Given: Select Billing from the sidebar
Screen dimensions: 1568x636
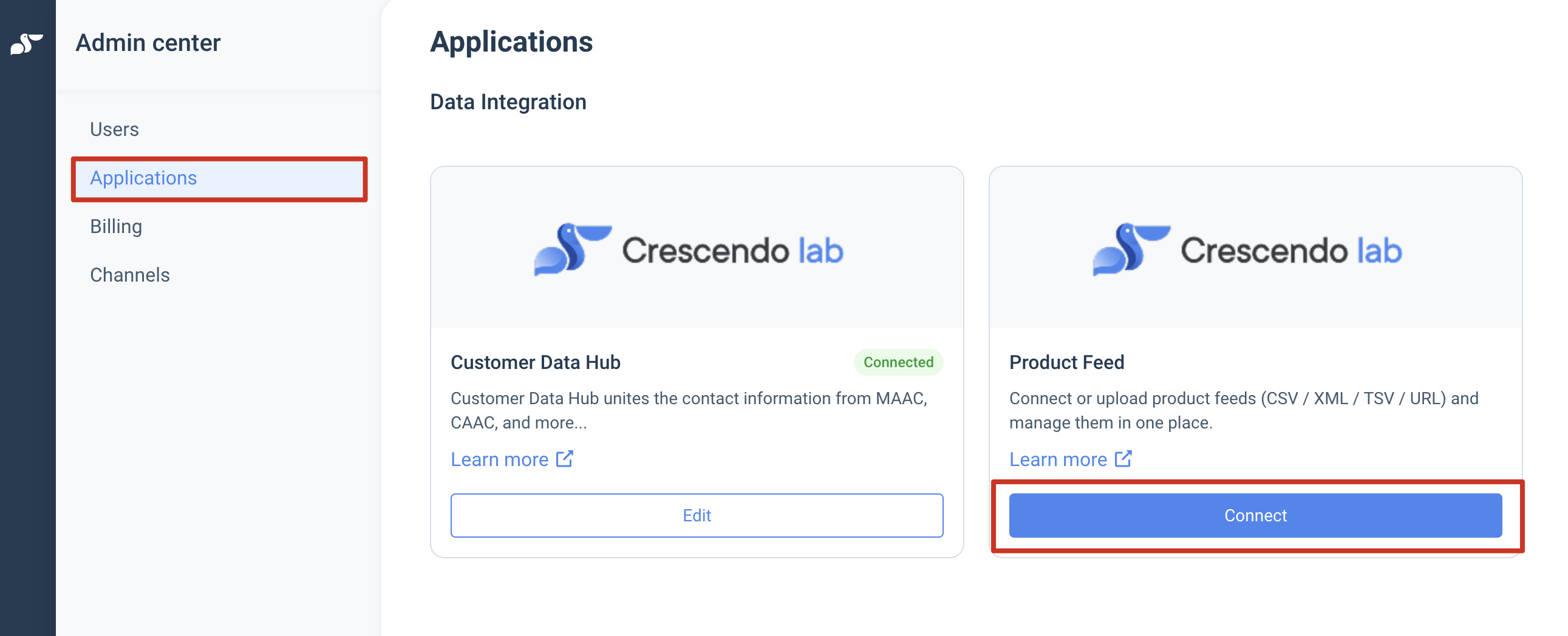Looking at the screenshot, I should (x=115, y=226).
